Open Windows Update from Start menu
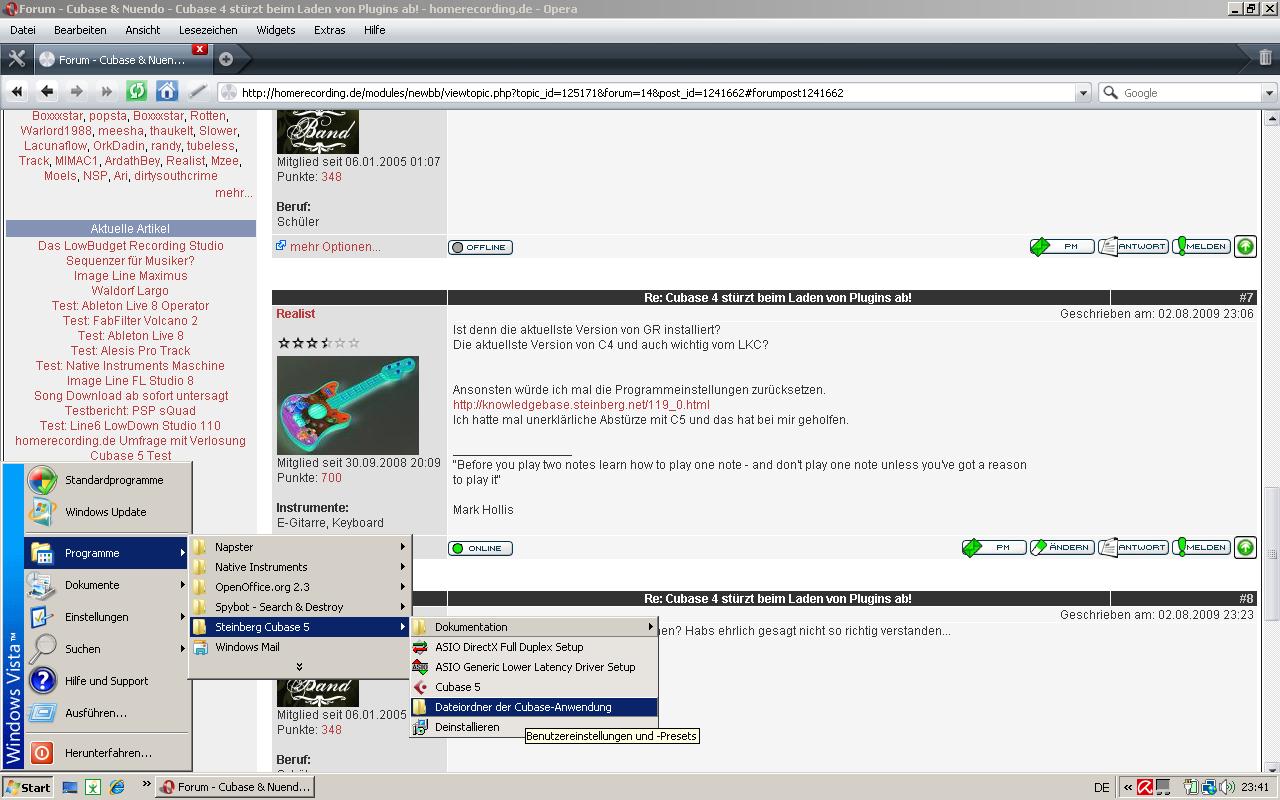The width and height of the screenshot is (1280, 800). 107,512
